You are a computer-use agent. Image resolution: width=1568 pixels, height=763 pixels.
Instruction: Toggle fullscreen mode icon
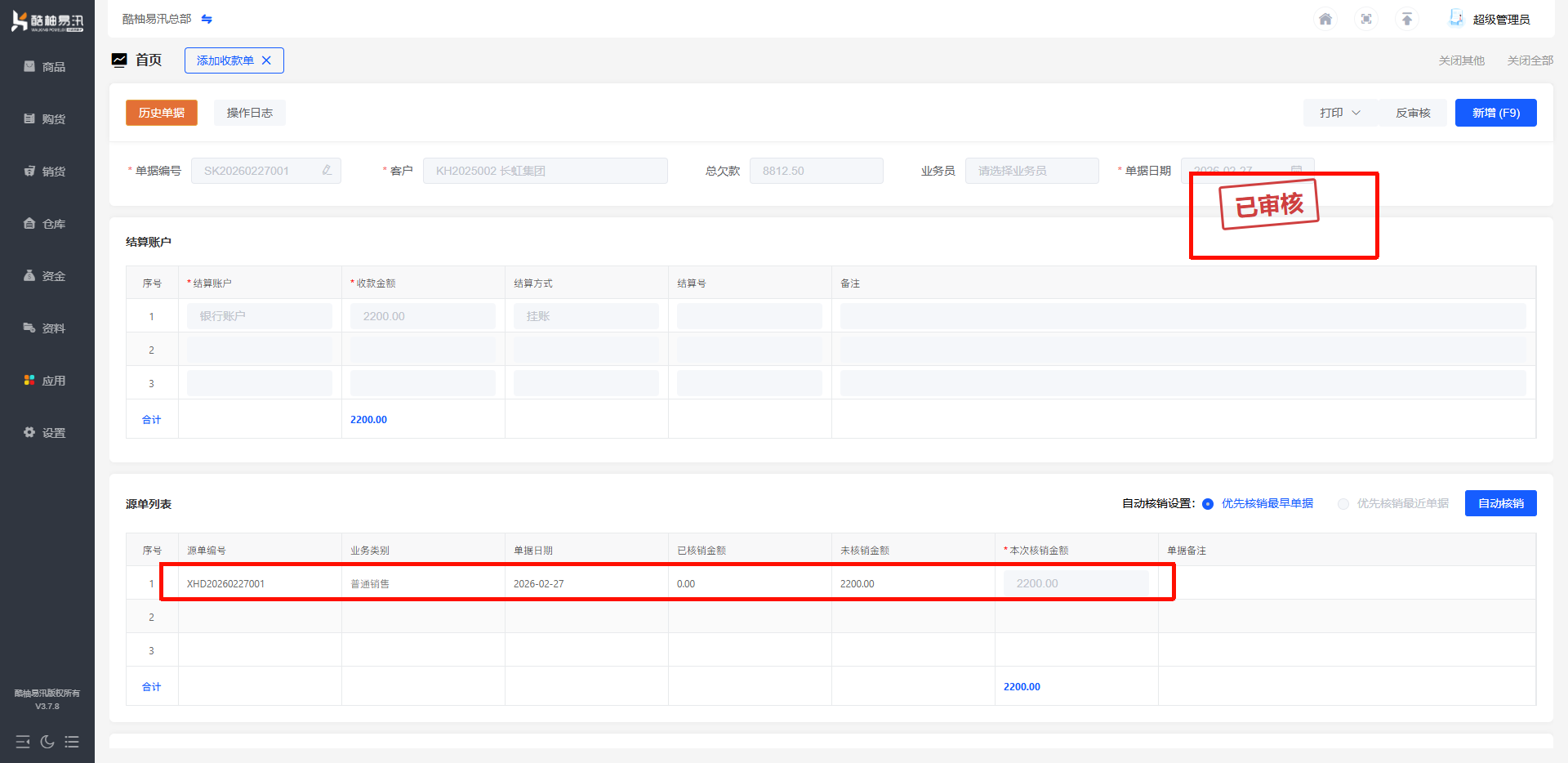(1365, 19)
